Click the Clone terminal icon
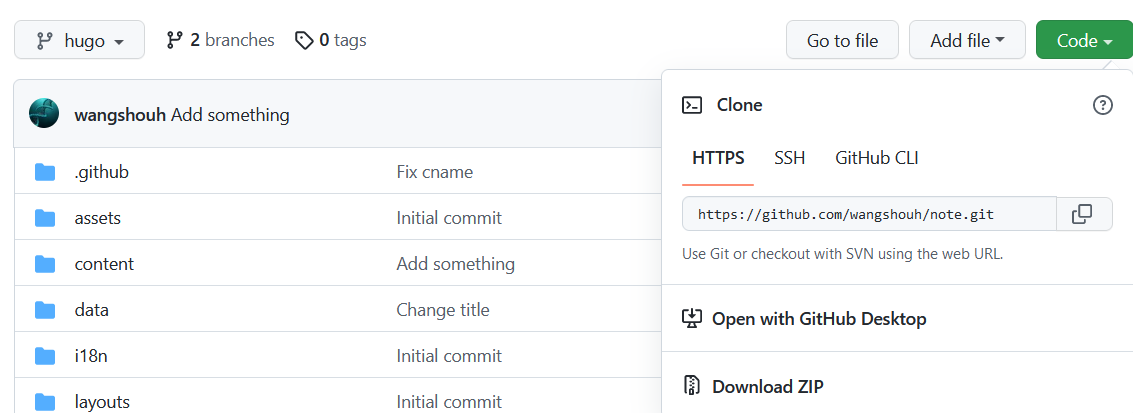The height and width of the screenshot is (413, 1133). 692,105
